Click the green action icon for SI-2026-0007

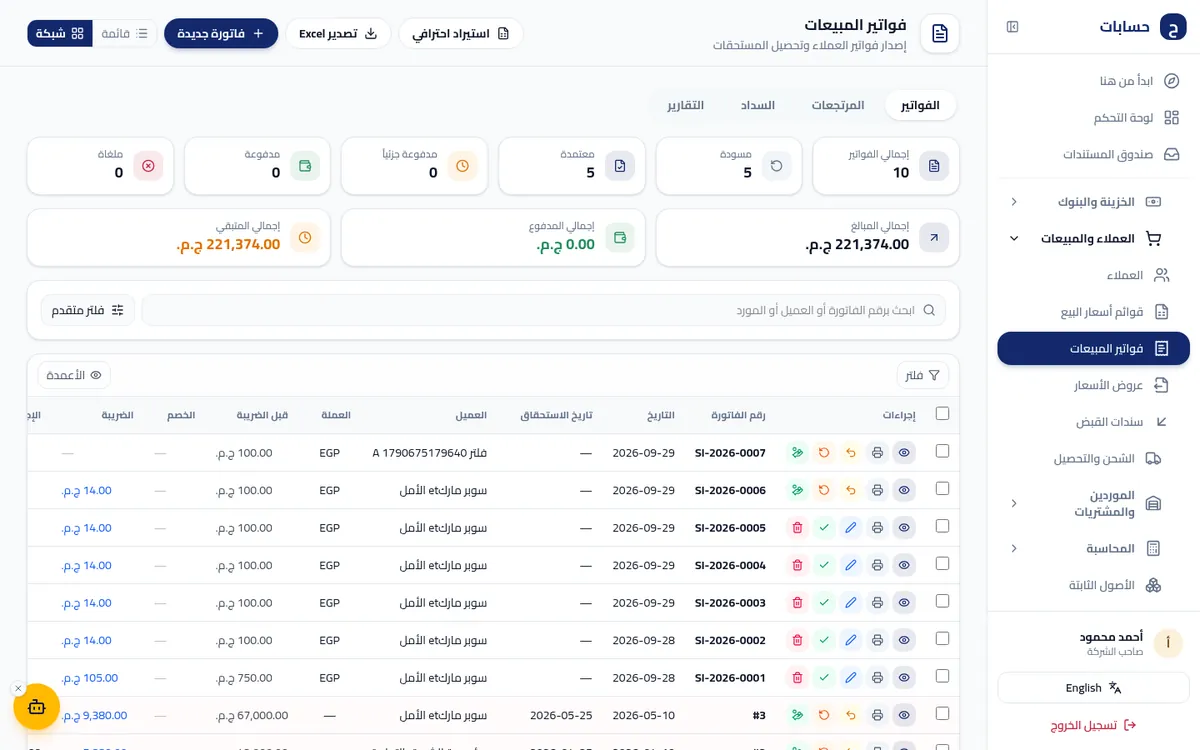797,453
